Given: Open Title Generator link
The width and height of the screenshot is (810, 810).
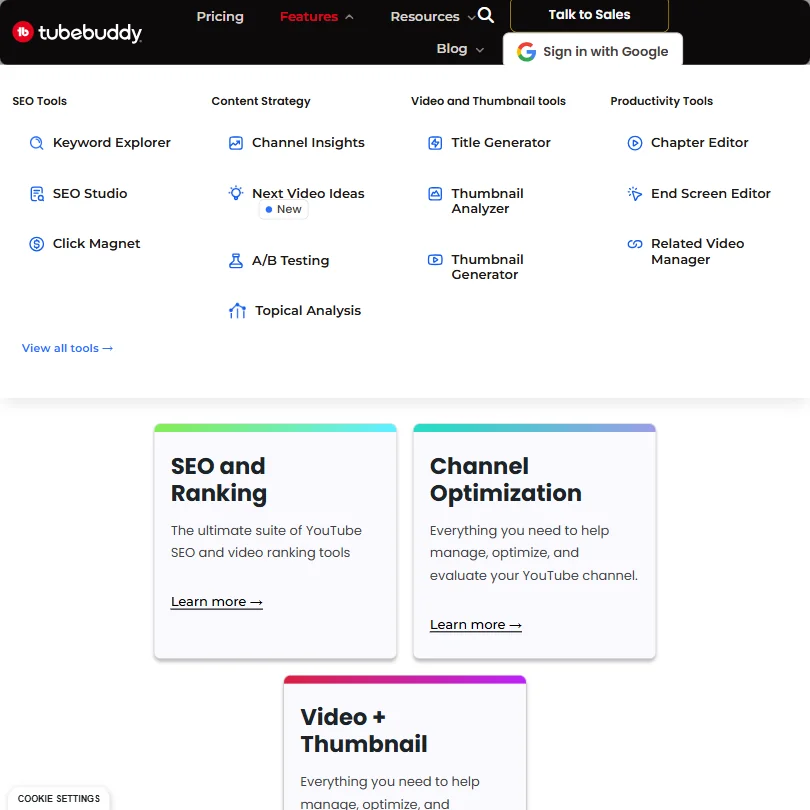Looking at the screenshot, I should [501, 143].
